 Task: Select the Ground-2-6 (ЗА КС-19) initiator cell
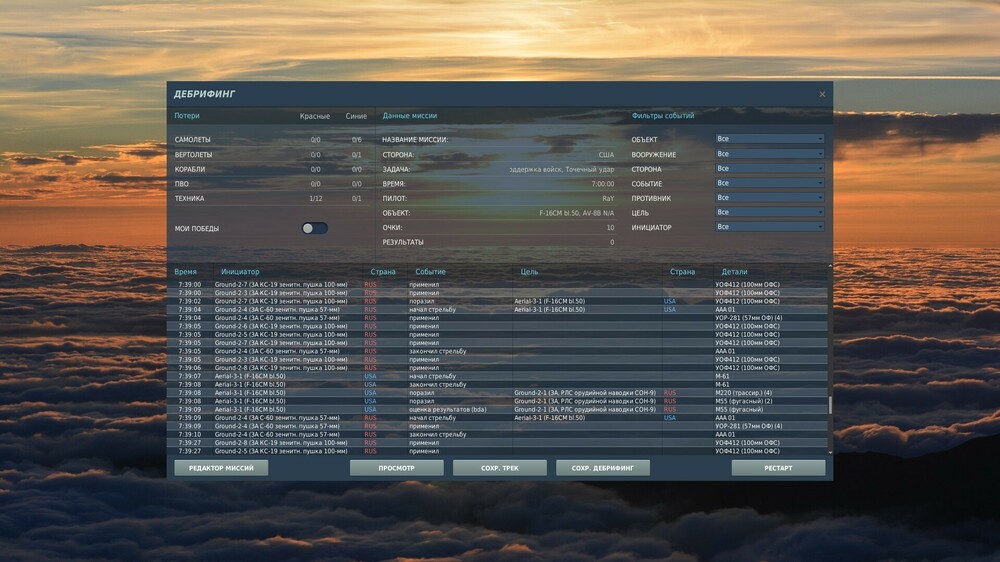281,326
